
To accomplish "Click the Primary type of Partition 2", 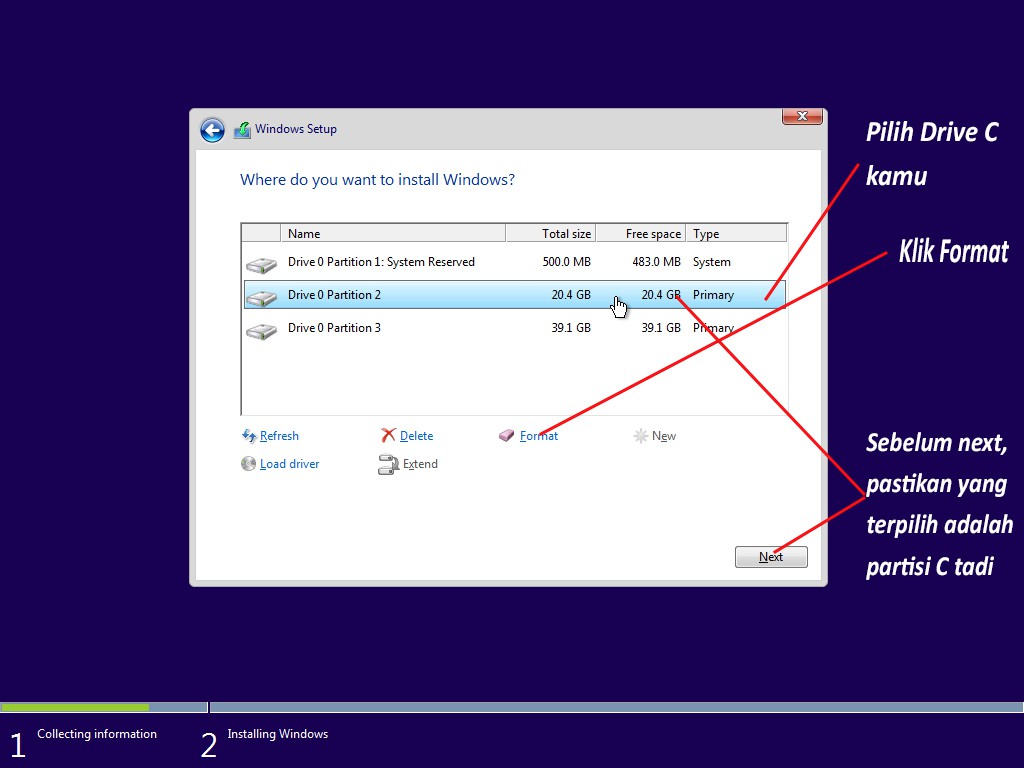I will 713,295.
